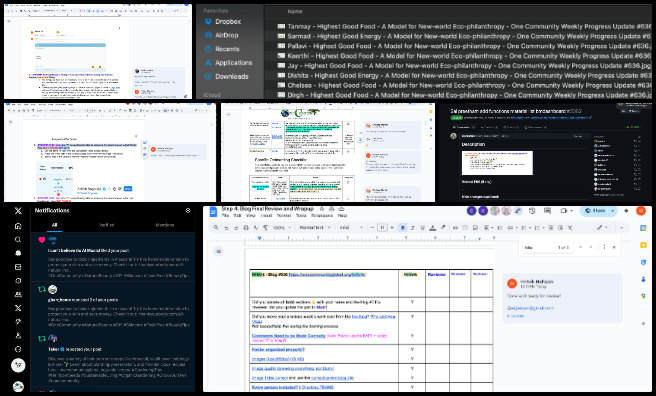Image resolution: width=656 pixels, height=396 pixels.
Task: Open Google Calendar in Docs side panel
Action: 643,228
